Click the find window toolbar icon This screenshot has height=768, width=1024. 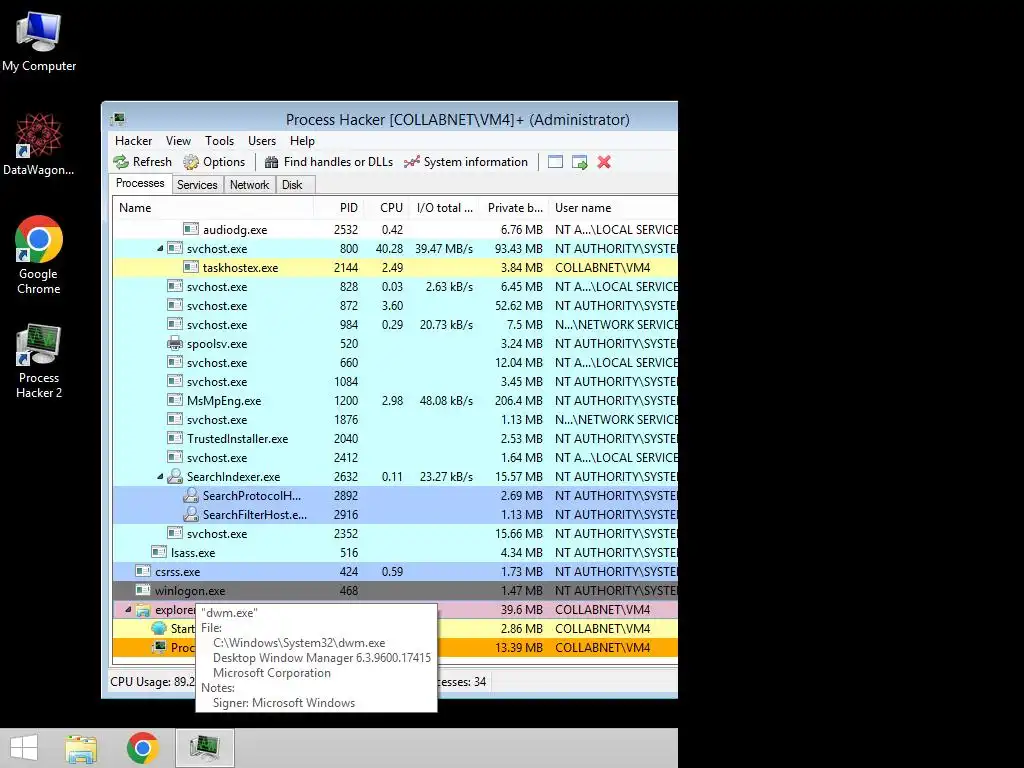coord(555,162)
